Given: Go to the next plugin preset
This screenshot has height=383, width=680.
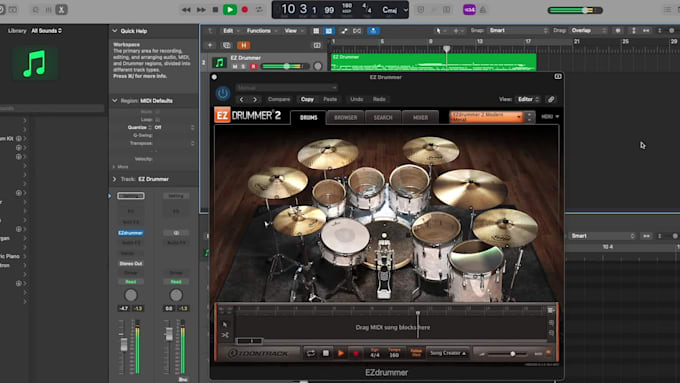Looking at the screenshot, I should click(x=255, y=99).
